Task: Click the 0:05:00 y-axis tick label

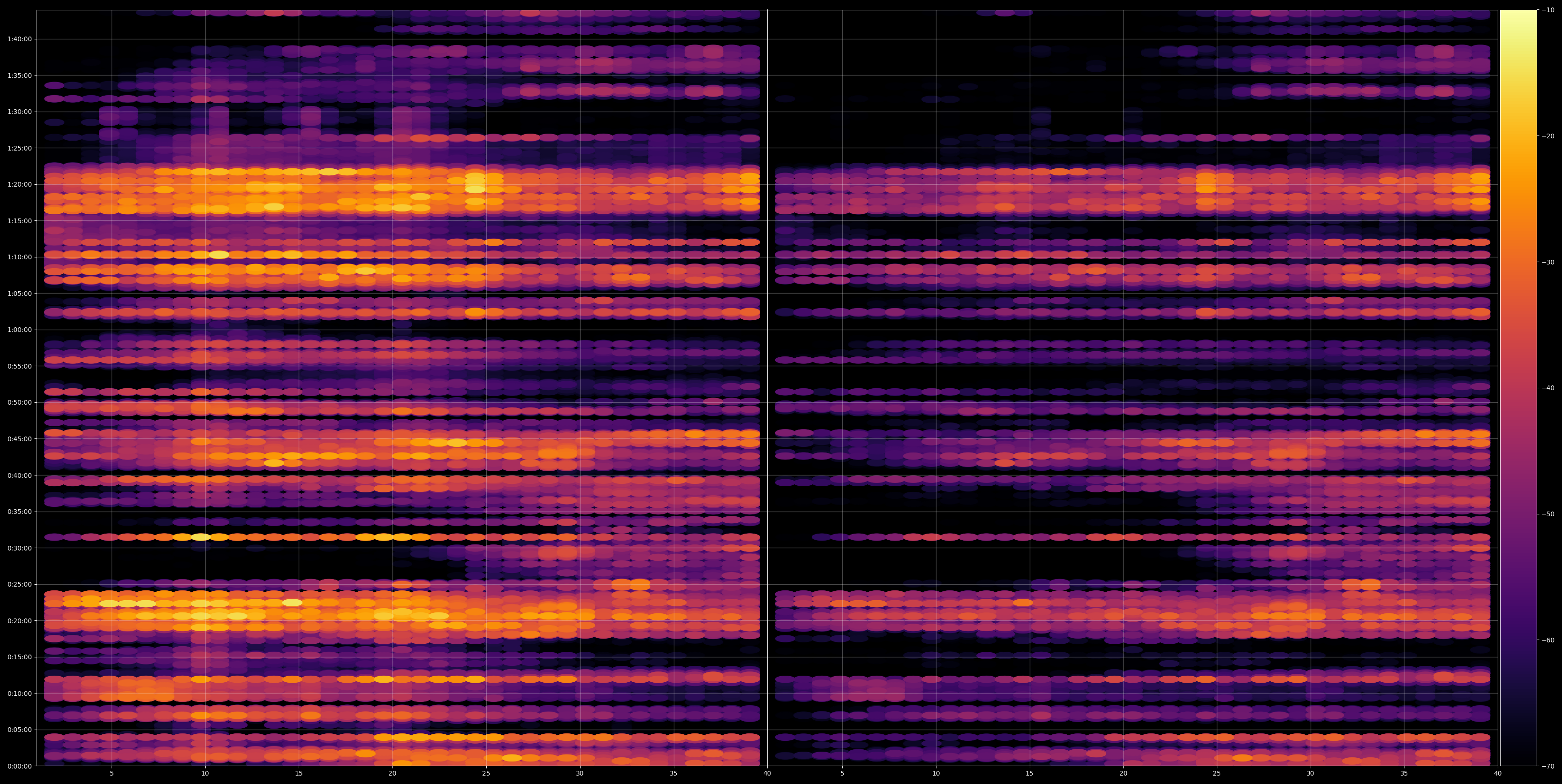Action: [x=19, y=730]
